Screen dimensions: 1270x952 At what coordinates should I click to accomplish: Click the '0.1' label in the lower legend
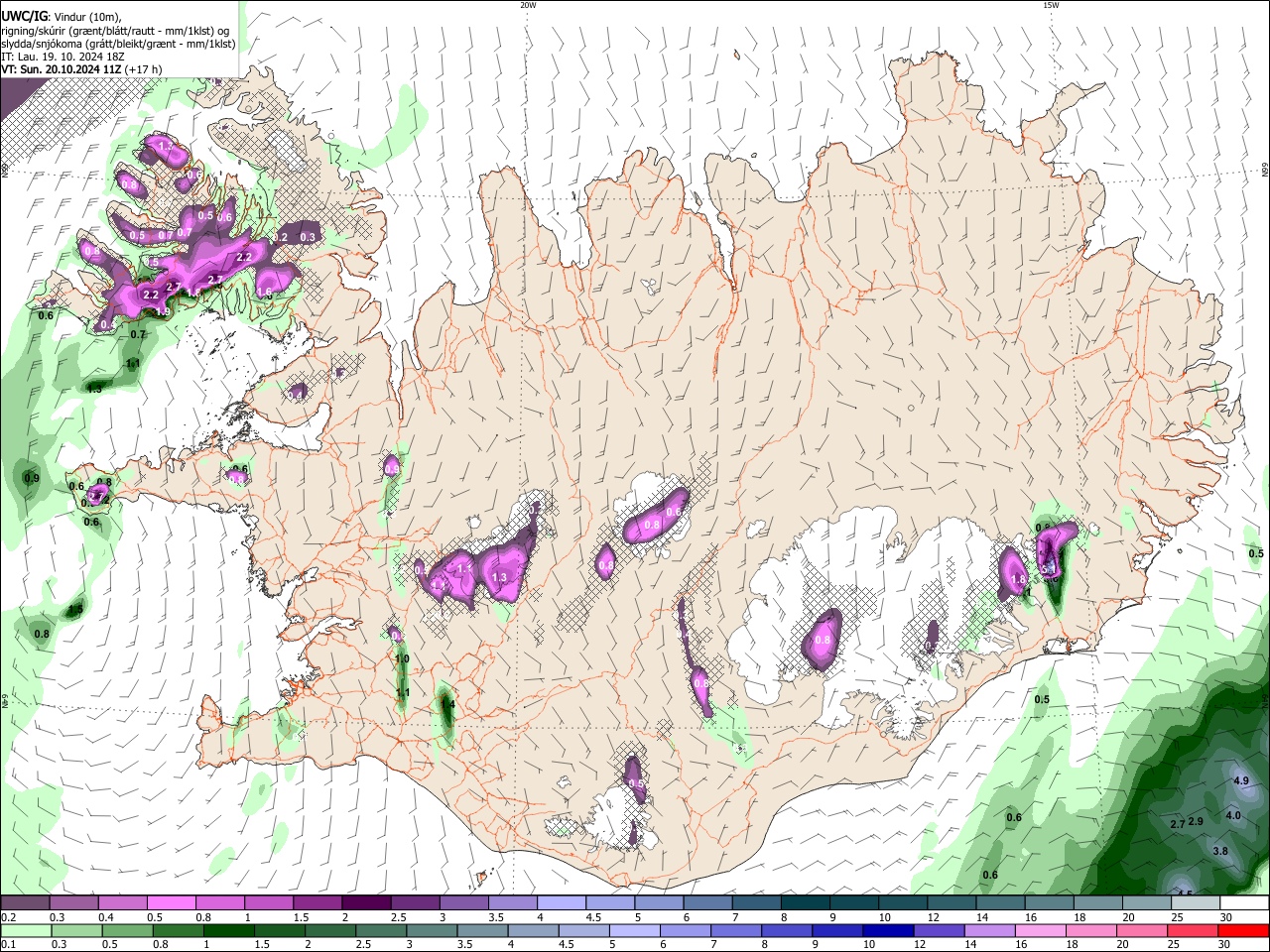coord(8,945)
